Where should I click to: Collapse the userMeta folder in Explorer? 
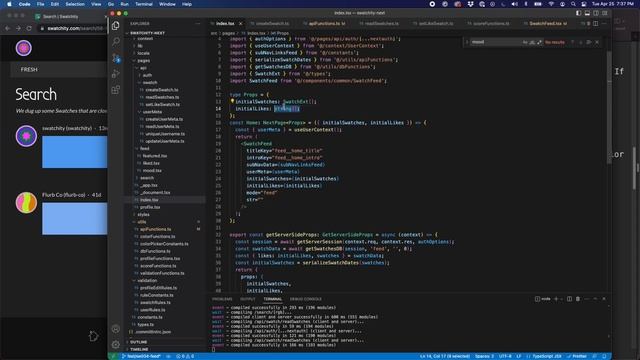152,112
